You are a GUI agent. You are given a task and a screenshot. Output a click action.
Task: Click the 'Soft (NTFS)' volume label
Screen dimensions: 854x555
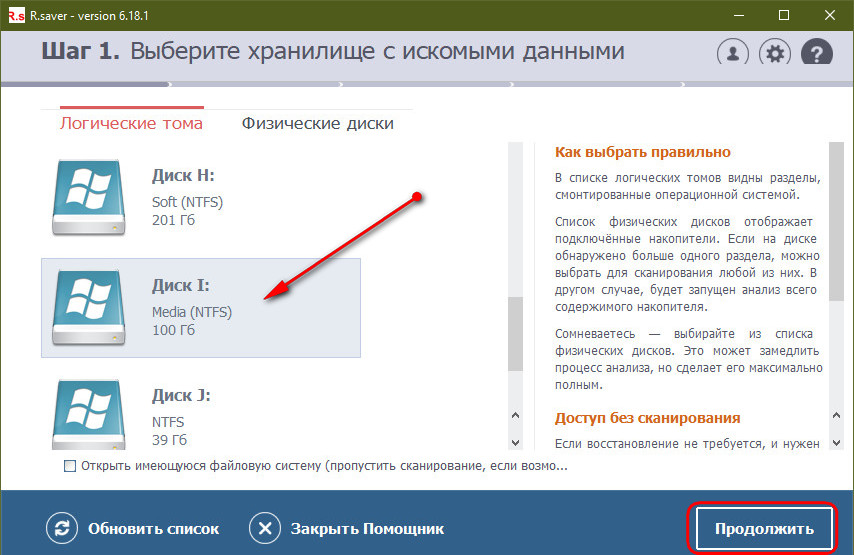coord(187,202)
